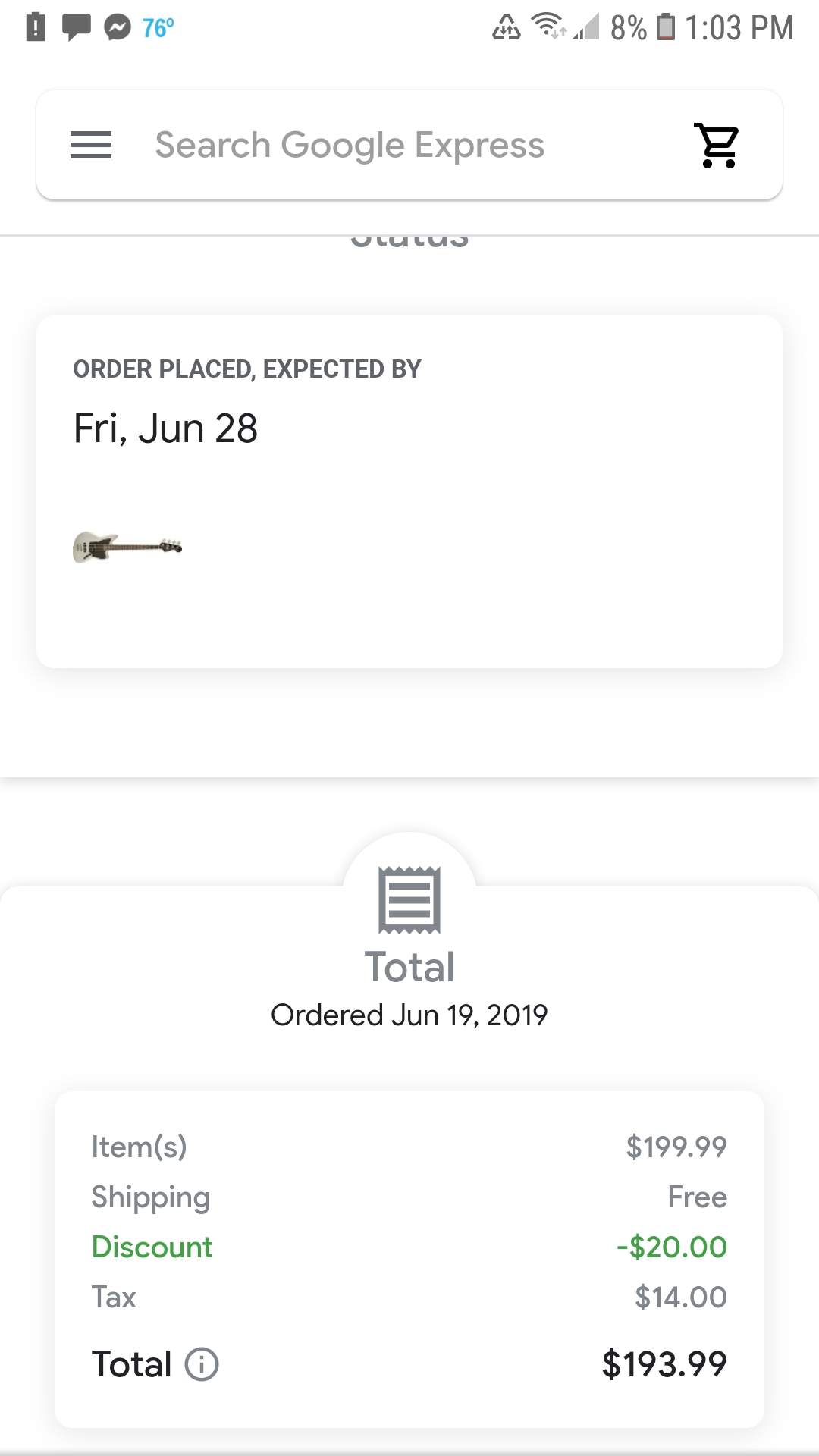
Task: Tap the Item(s) $199.99 row
Action: (x=409, y=1147)
